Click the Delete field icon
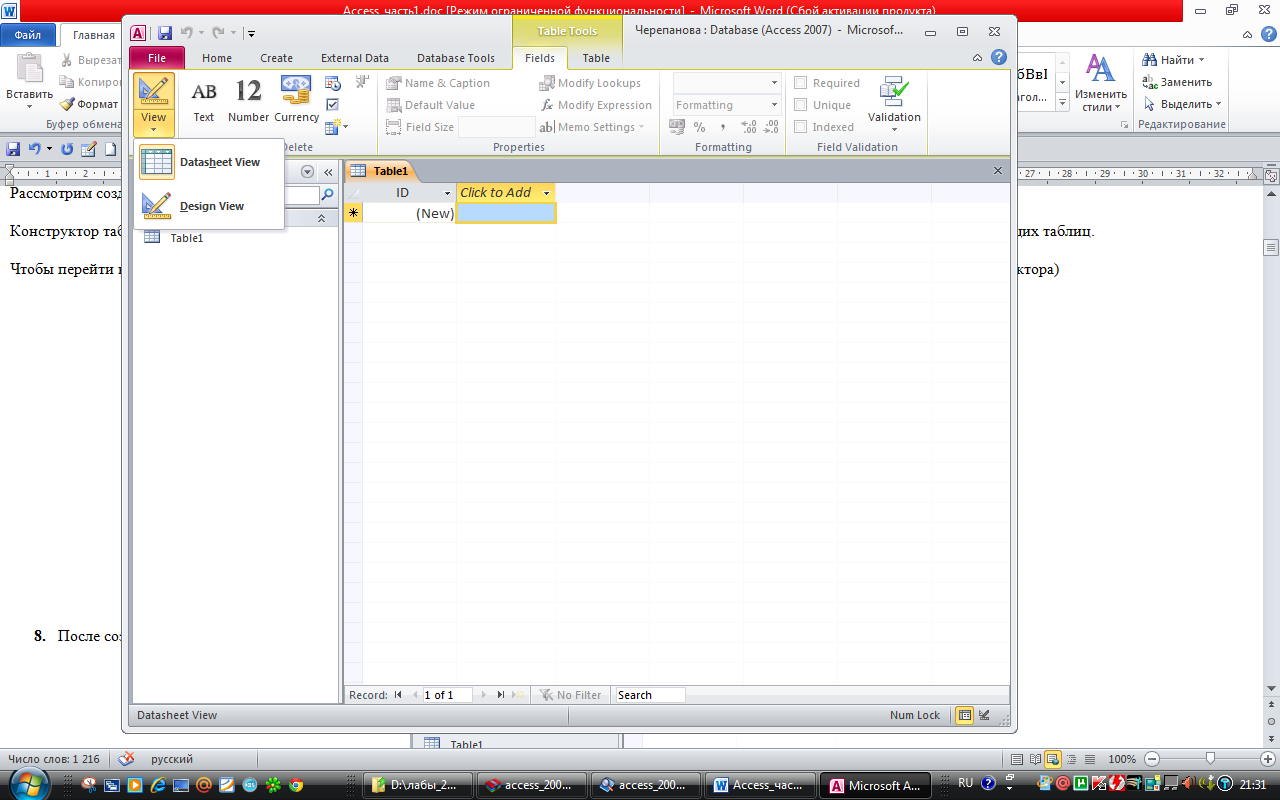Image resolution: width=1280 pixels, height=800 pixels. click(x=362, y=82)
